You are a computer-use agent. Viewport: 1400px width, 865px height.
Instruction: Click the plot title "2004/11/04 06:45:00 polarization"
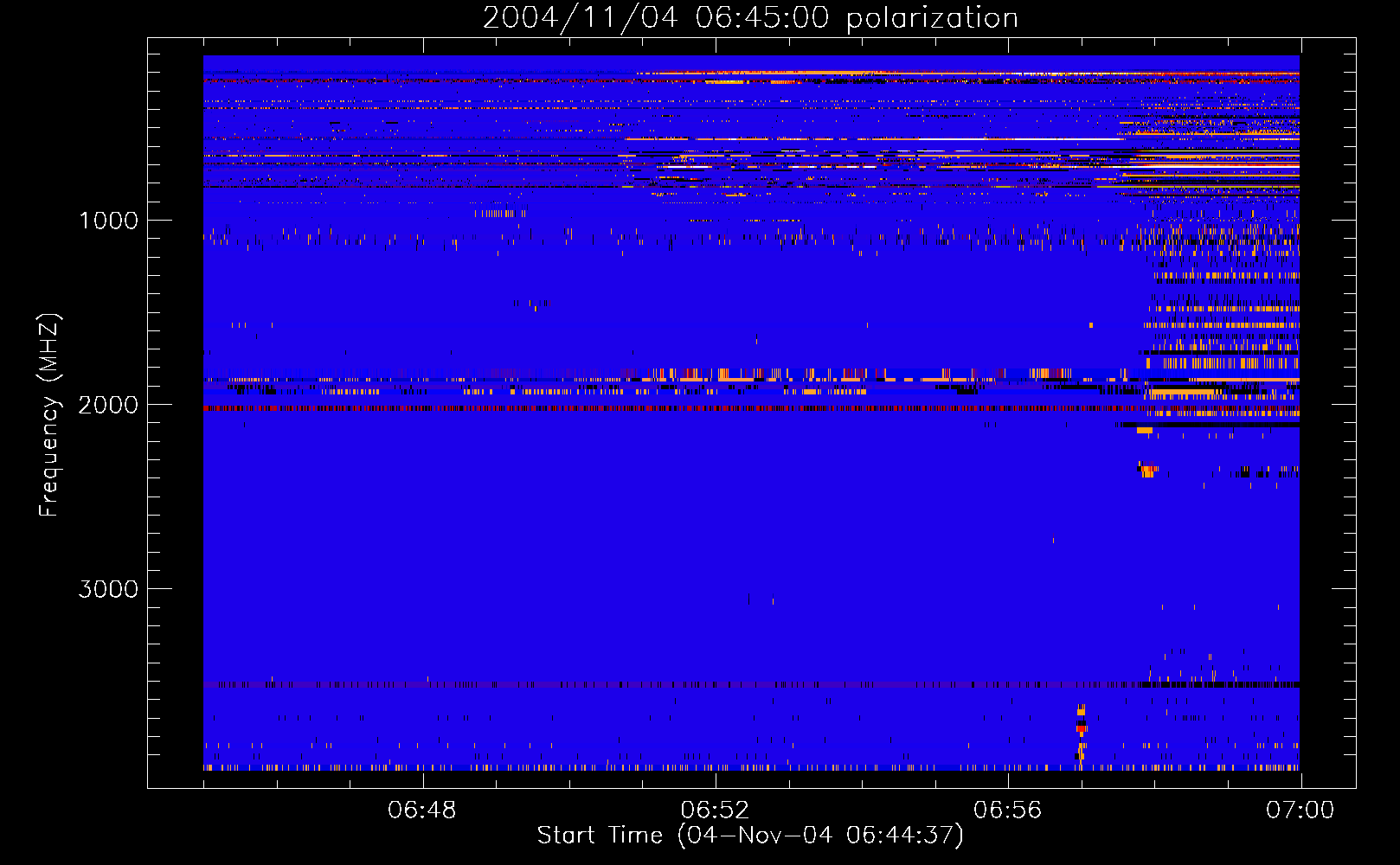(750, 17)
